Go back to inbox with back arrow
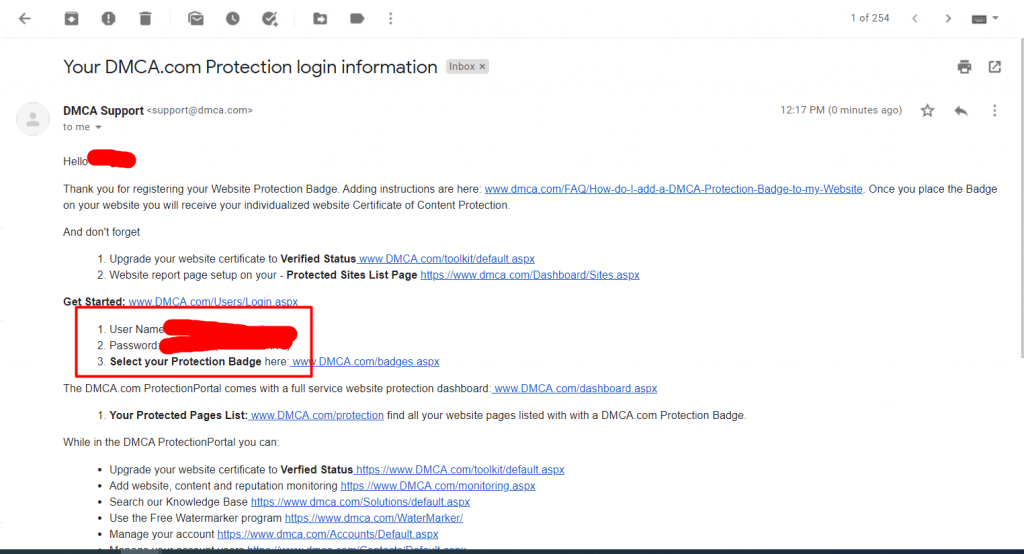The height and width of the screenshot is (554, 1024). coord(25,18)
